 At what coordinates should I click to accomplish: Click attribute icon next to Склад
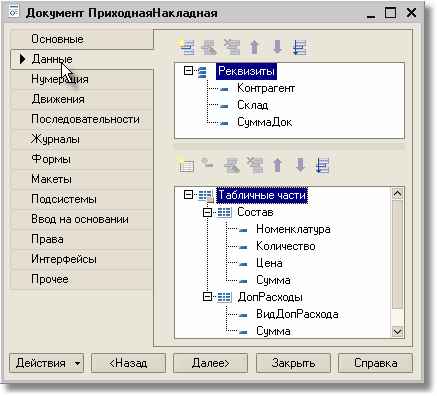(224, 106)
